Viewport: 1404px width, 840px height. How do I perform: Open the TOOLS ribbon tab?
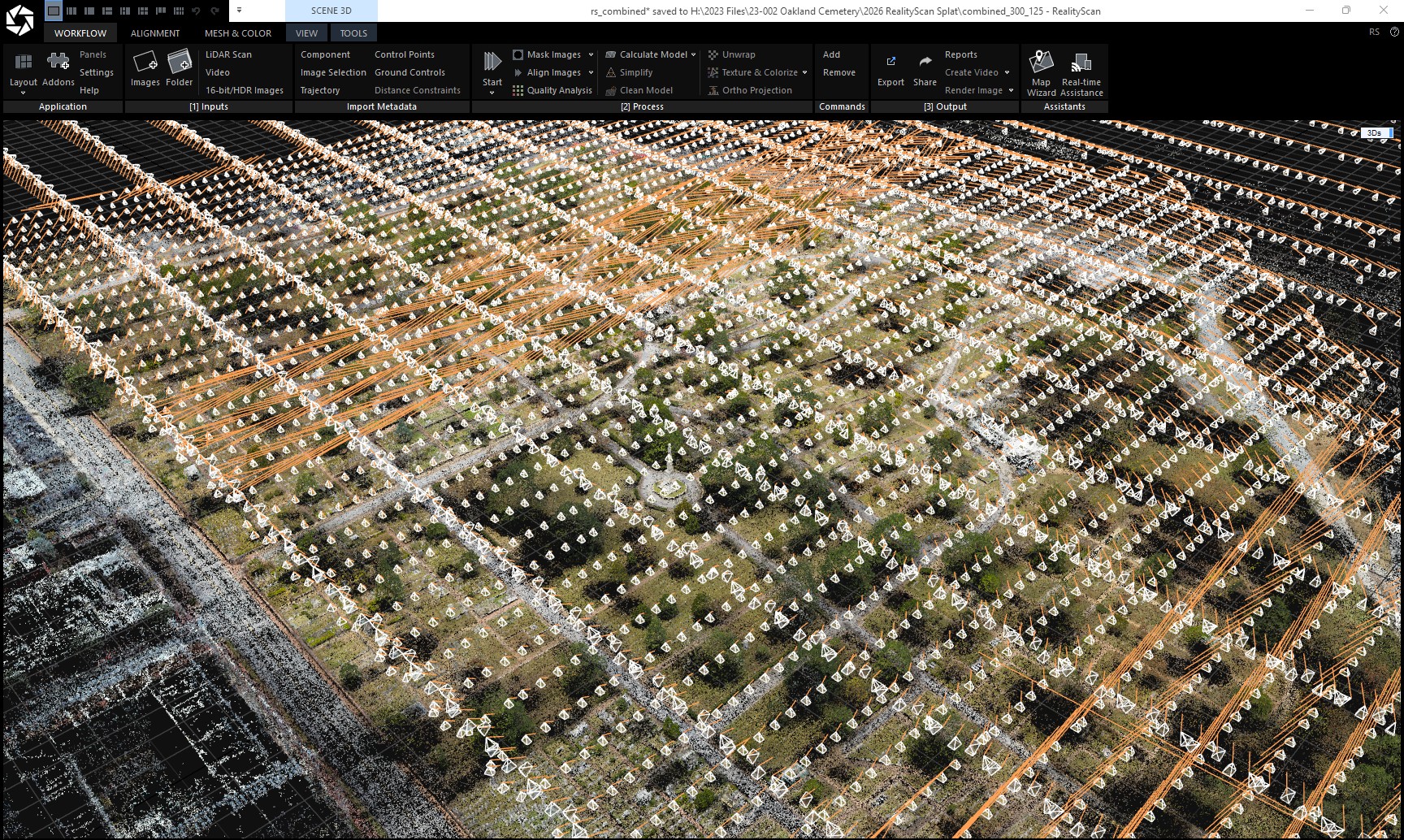coord(353,33)
